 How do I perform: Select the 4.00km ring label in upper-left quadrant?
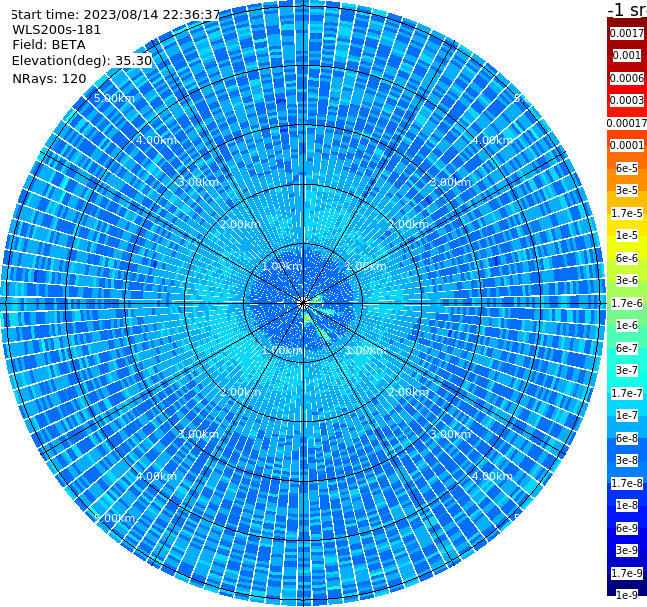(156, 140)
